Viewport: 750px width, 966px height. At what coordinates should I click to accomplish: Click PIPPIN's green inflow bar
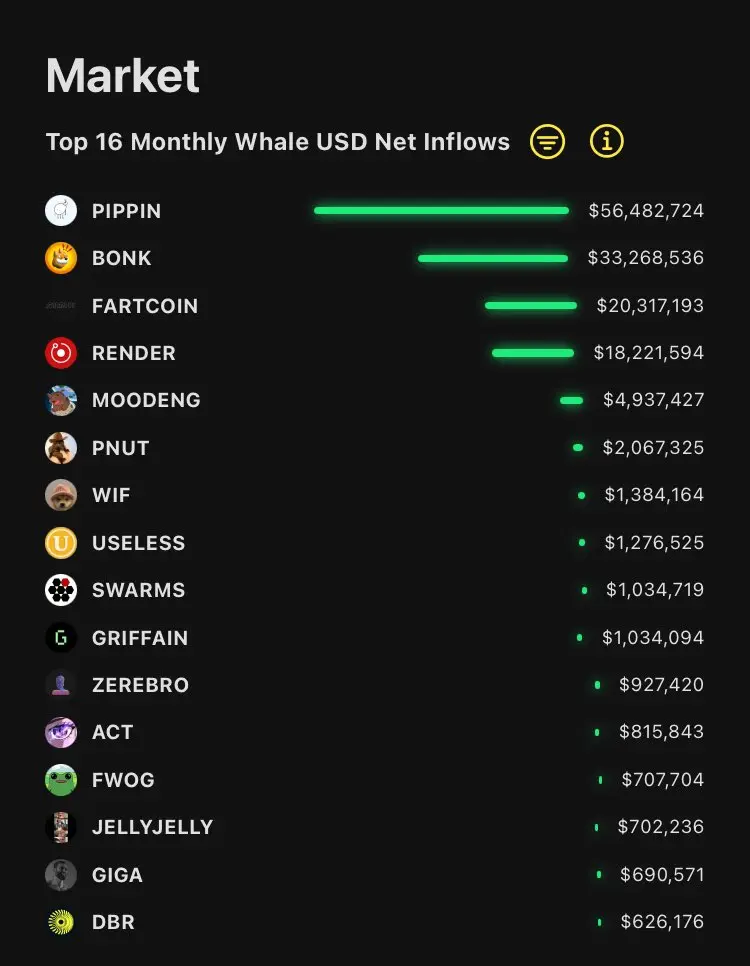point(441,211)
